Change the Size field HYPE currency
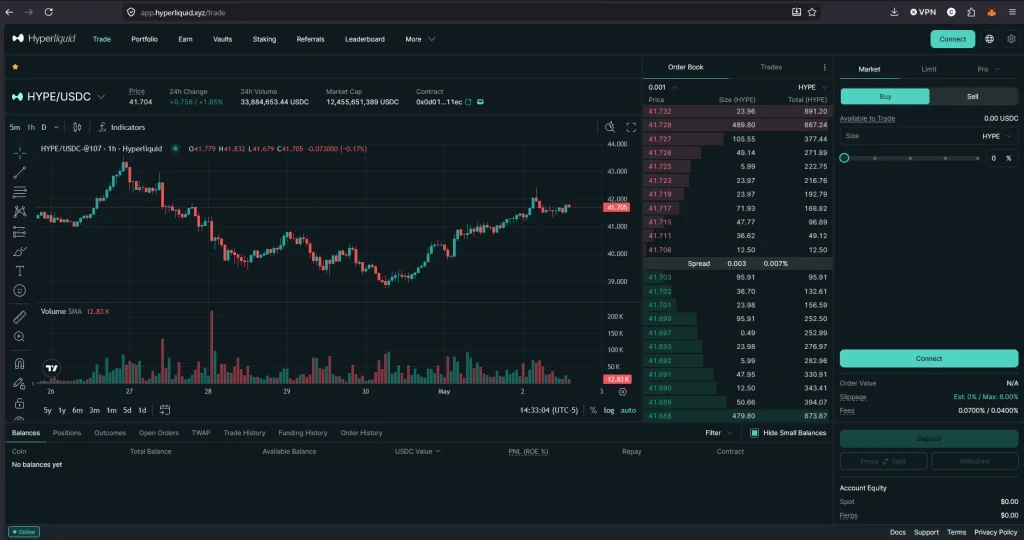The width and height of the screenshot is (1024, 540). (997, 136)
